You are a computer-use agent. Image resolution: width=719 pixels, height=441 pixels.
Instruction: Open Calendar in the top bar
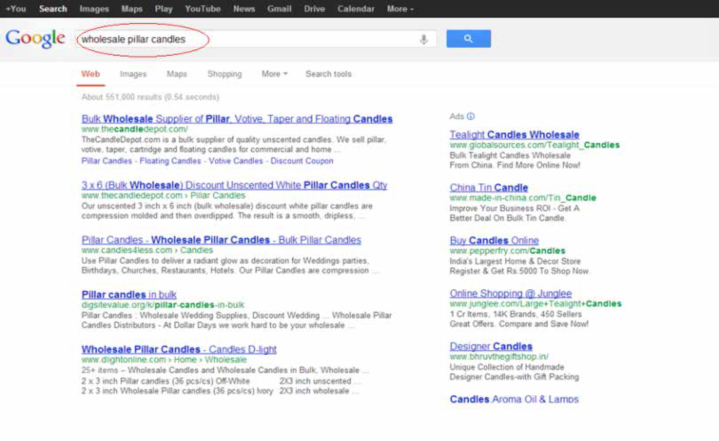coord(356,9)
